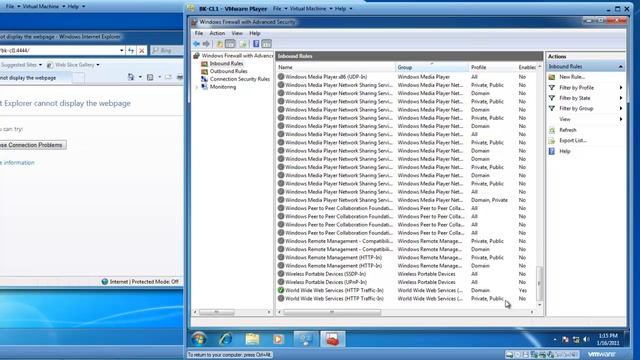
Task: Click green enabled checkmark on World Wide Web Domain rule
Action: 281,290
